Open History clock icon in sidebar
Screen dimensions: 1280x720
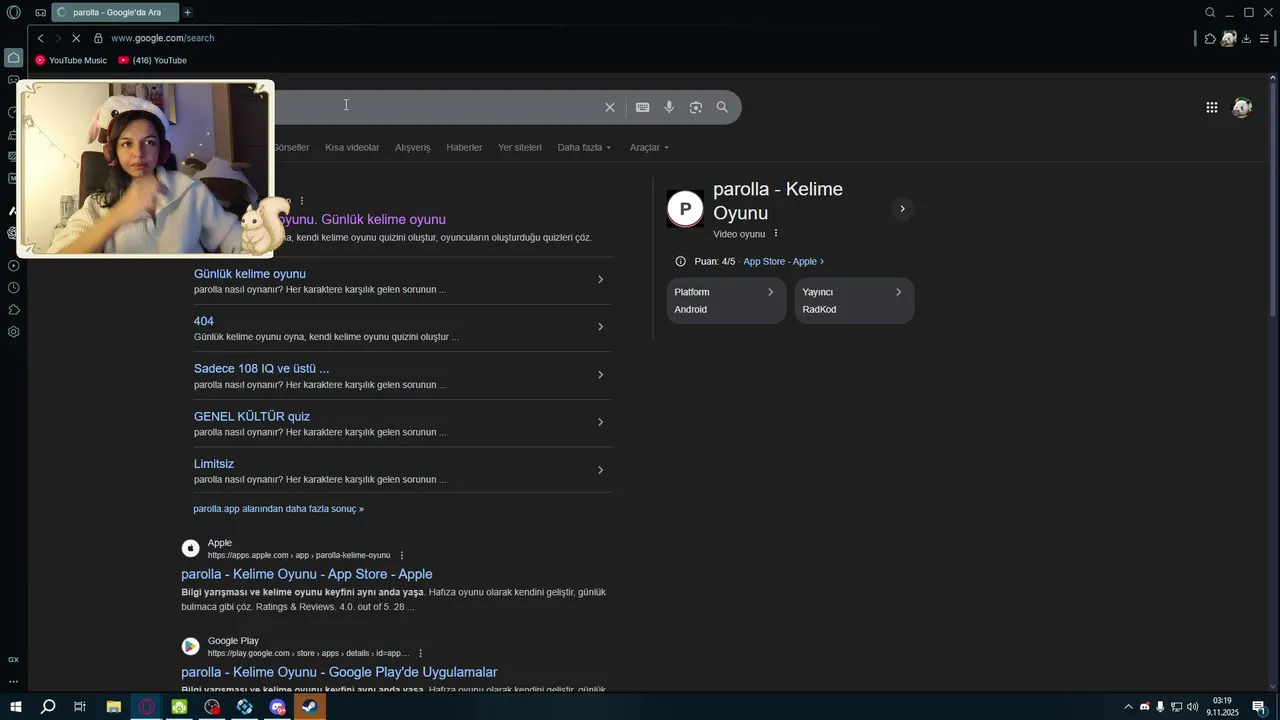[13, 288]
